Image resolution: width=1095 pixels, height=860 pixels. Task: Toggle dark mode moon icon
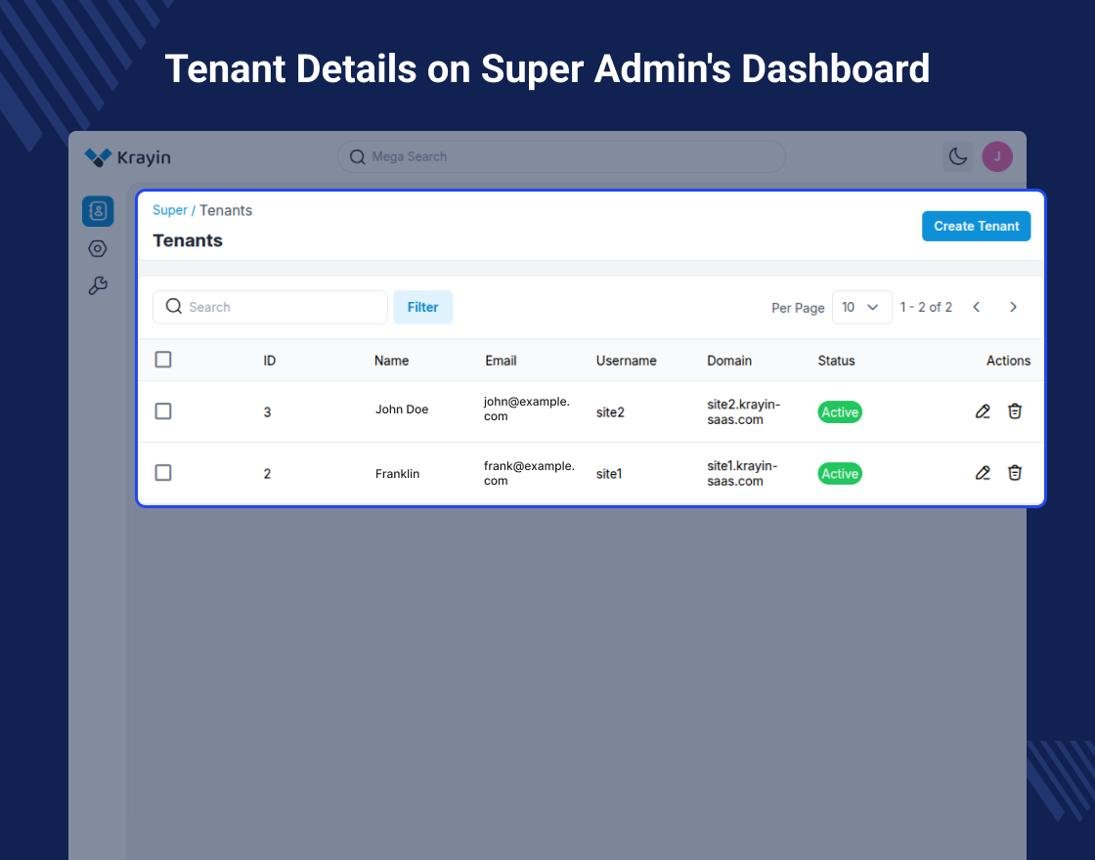pyautogui.click(x=957, y=156)
